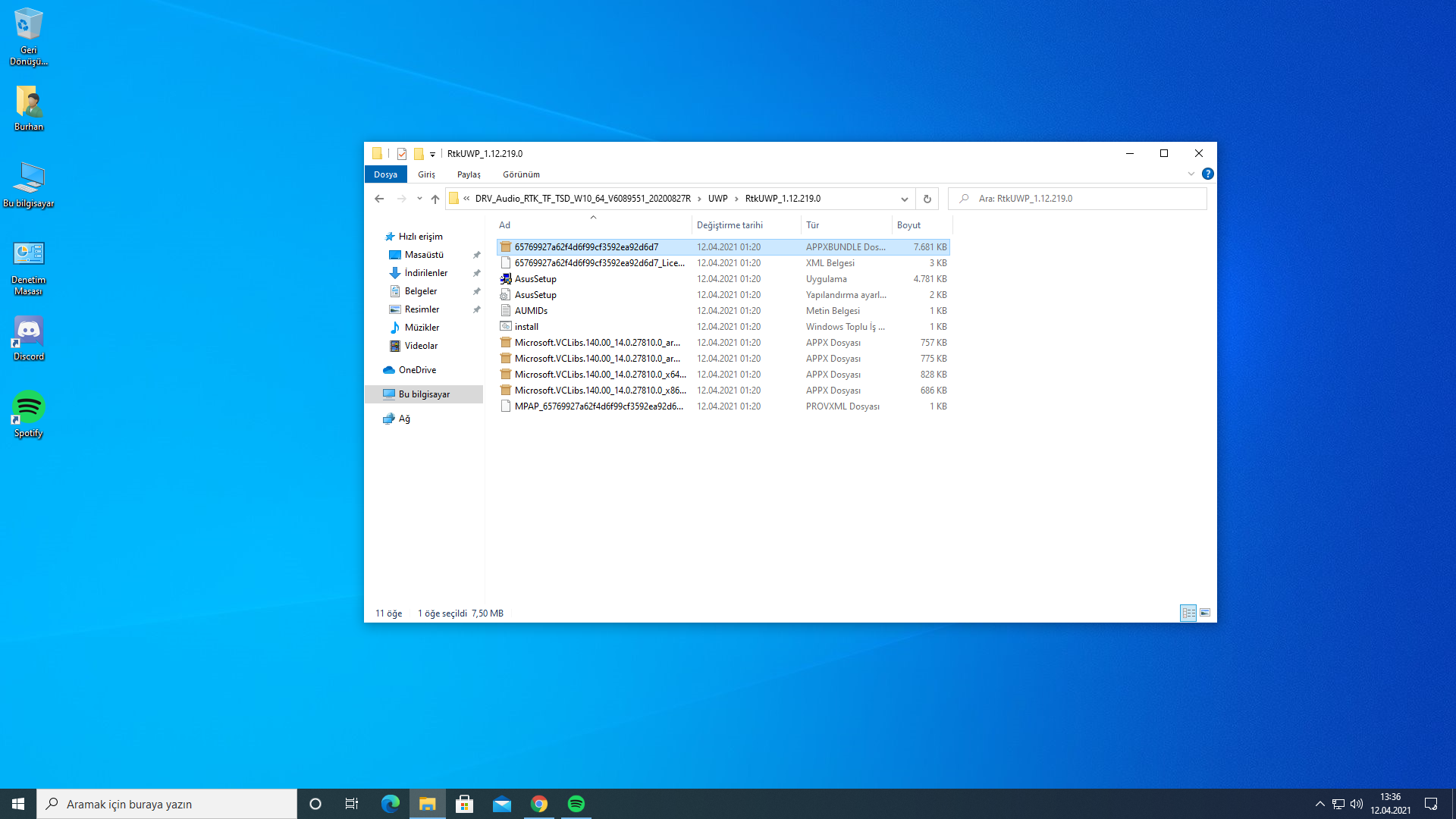Sort files by Boyut column
The width and height of the screenshot is (1456, 819).
point(908,225)
